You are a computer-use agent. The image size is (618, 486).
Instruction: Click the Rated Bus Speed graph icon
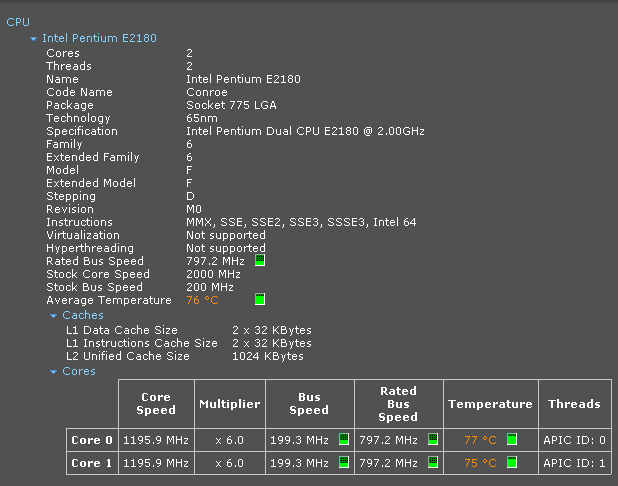[x=260, y=260]
